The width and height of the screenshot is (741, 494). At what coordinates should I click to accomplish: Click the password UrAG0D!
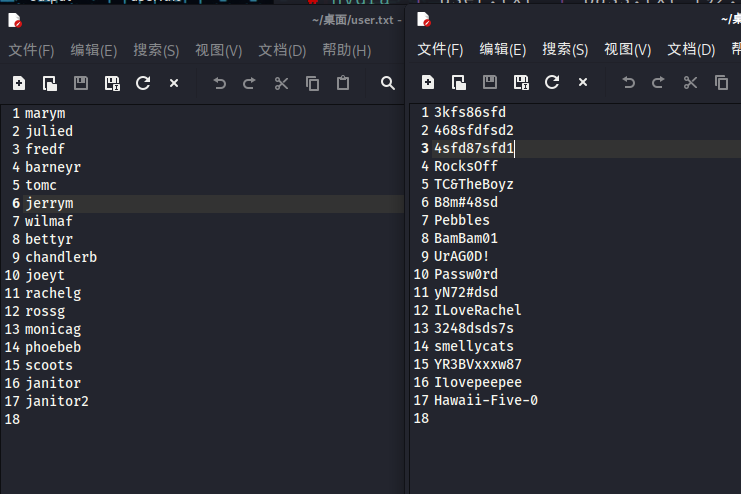point(462,256)
